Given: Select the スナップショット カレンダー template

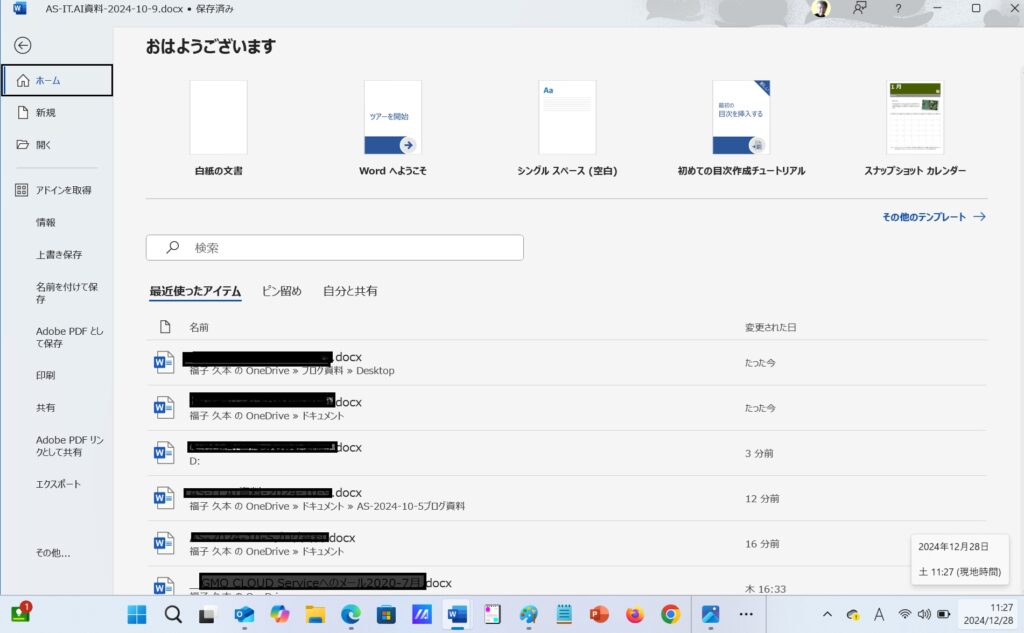Looking at the screenshot, I should 915,128.
